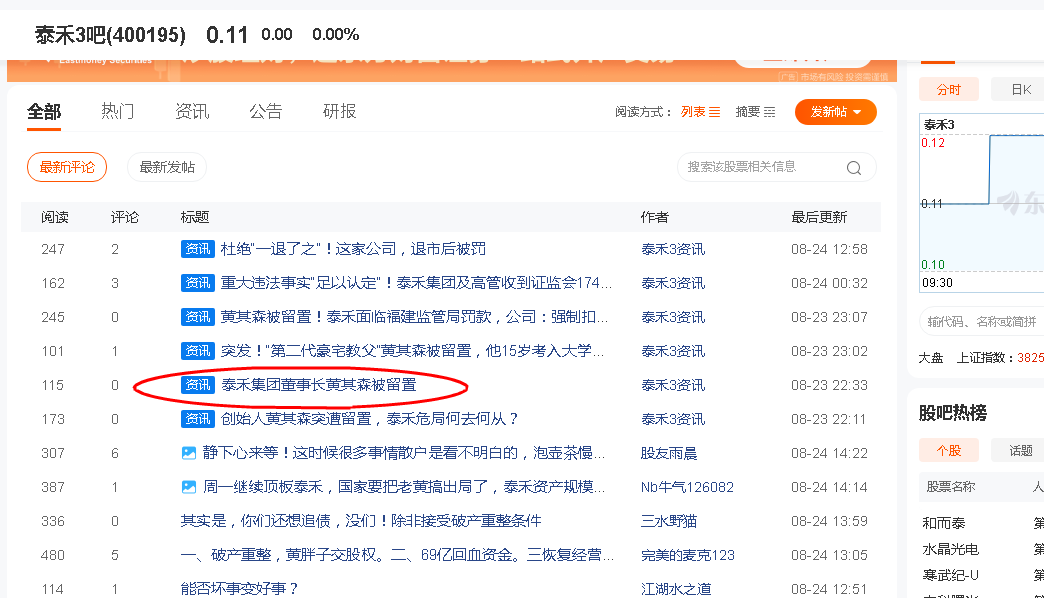Sort by 最新发帖
This screenshot has height=598, width=1044.
(x=166, y=167)
